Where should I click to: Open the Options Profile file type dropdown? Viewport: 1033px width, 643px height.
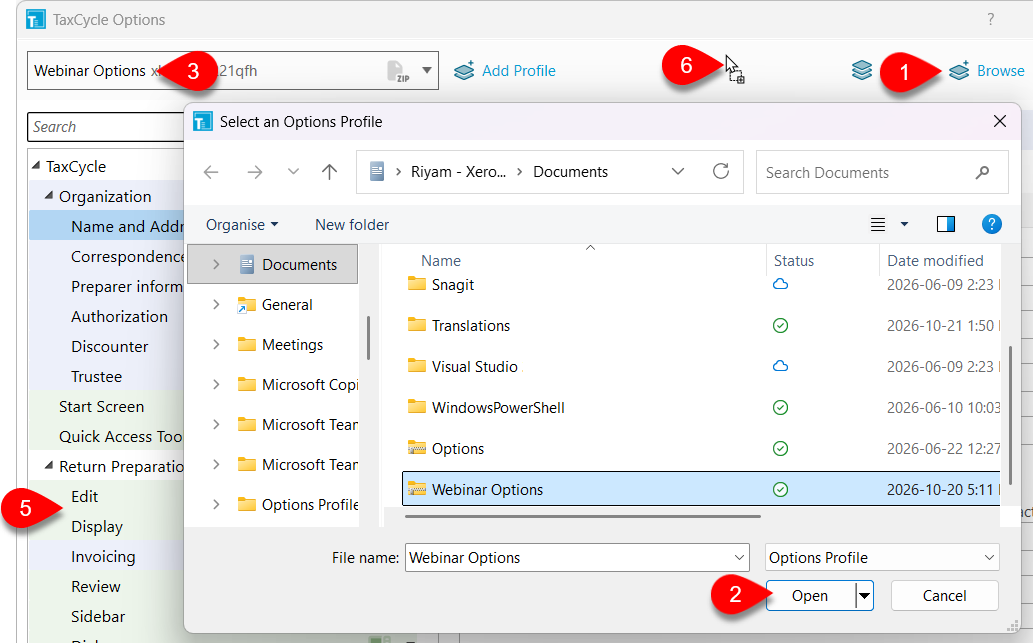(x=989, y=557)
